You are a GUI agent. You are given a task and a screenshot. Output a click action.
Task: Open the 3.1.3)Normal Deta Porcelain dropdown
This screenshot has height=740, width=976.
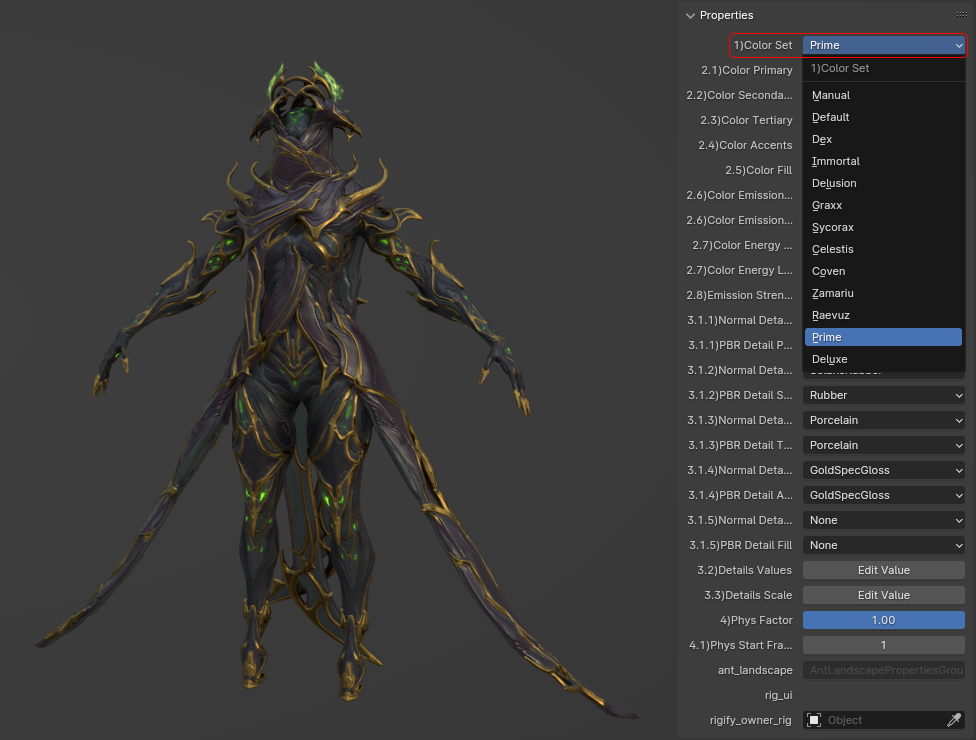point(884,420)
